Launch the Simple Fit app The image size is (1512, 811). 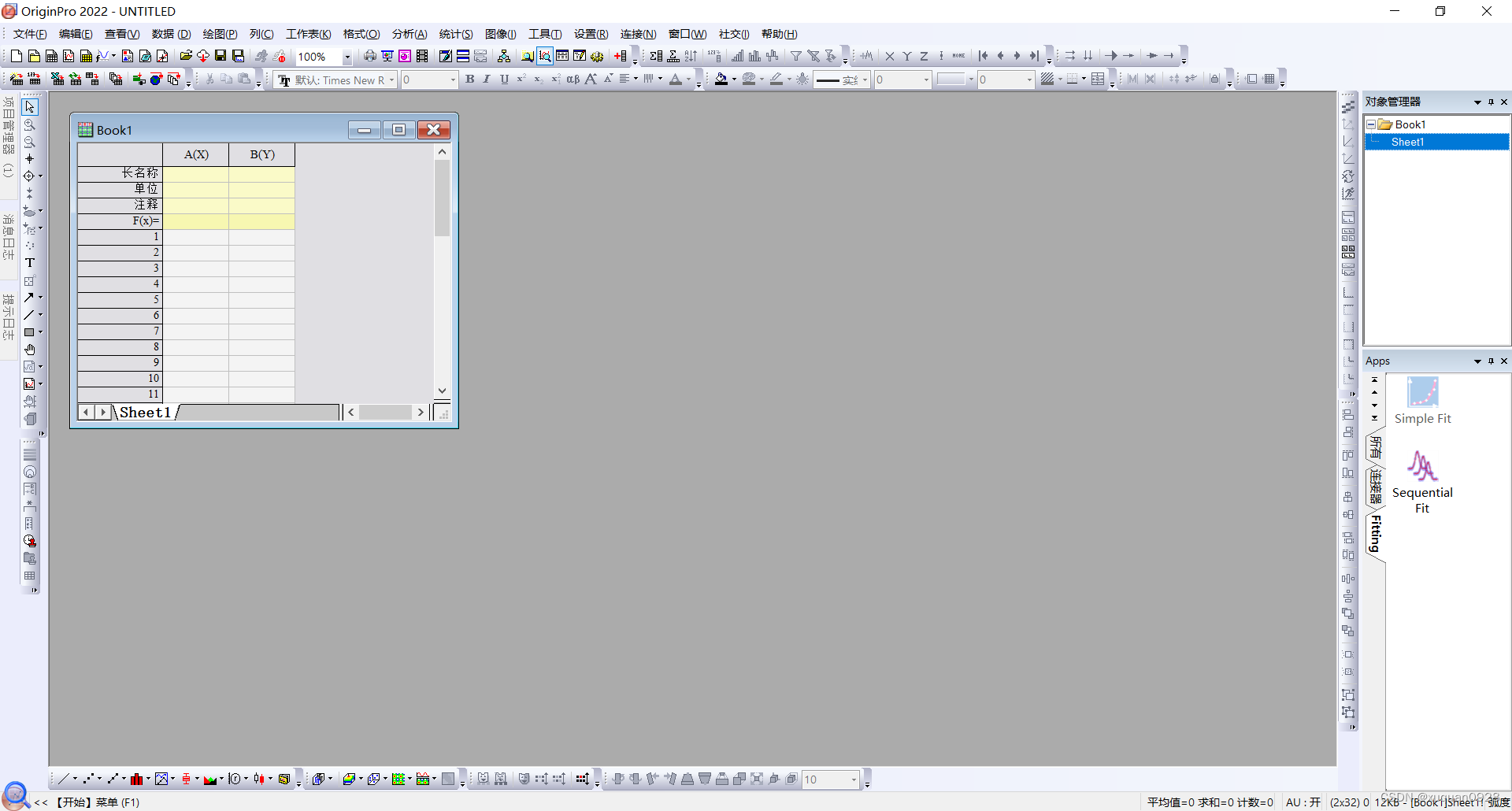[1422, 401]
